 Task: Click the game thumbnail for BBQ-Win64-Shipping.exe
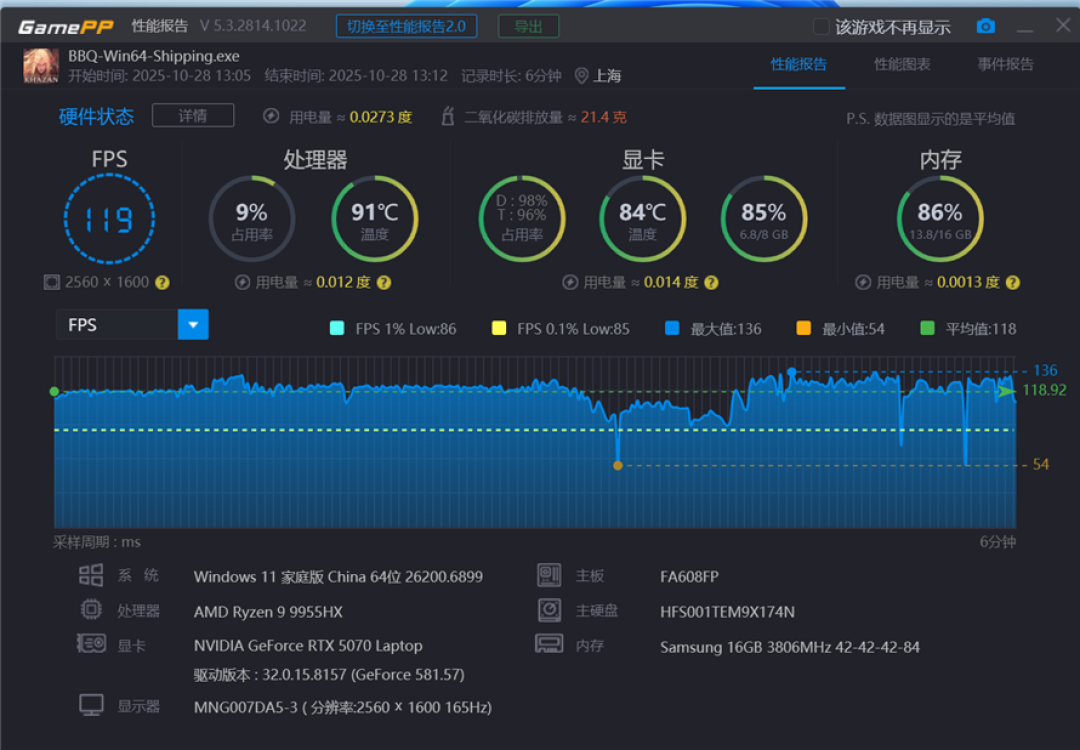(41, 66)
